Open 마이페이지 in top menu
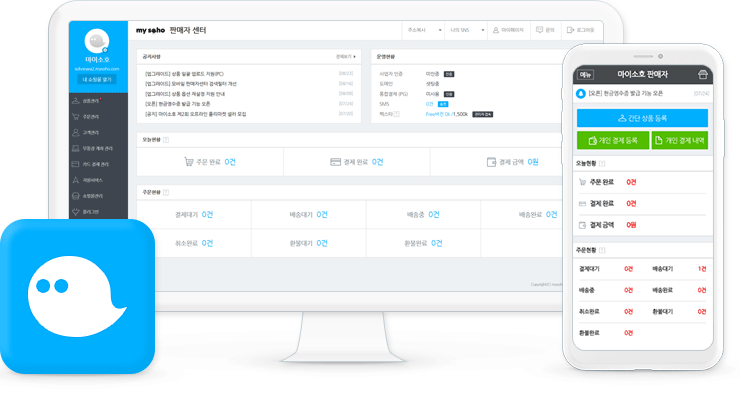Viewport: 740px width, 399px height. [x=508, y=30]
